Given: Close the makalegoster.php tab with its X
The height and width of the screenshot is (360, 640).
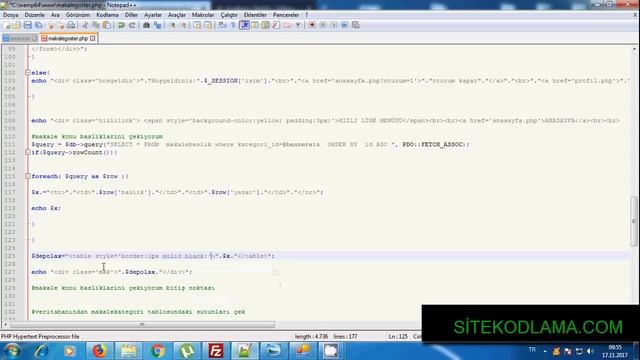Looking at the screenshot, I should [93, 38].
